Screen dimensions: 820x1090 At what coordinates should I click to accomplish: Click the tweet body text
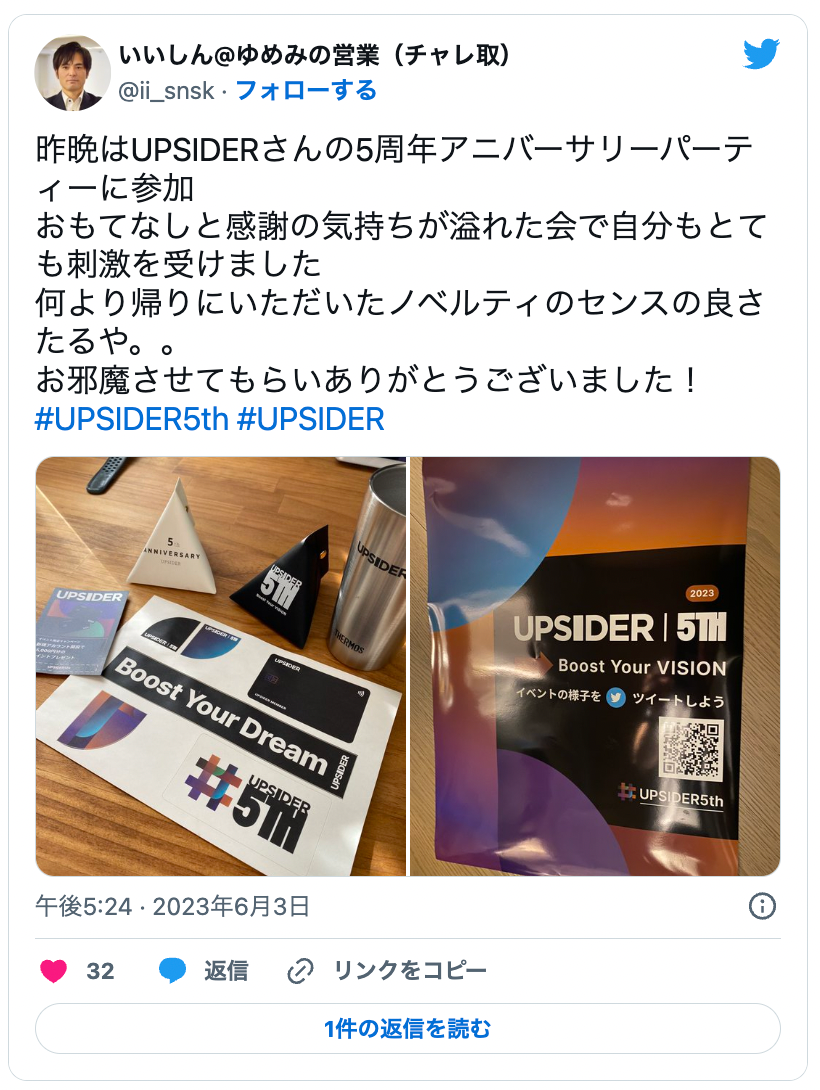[401, 264]
